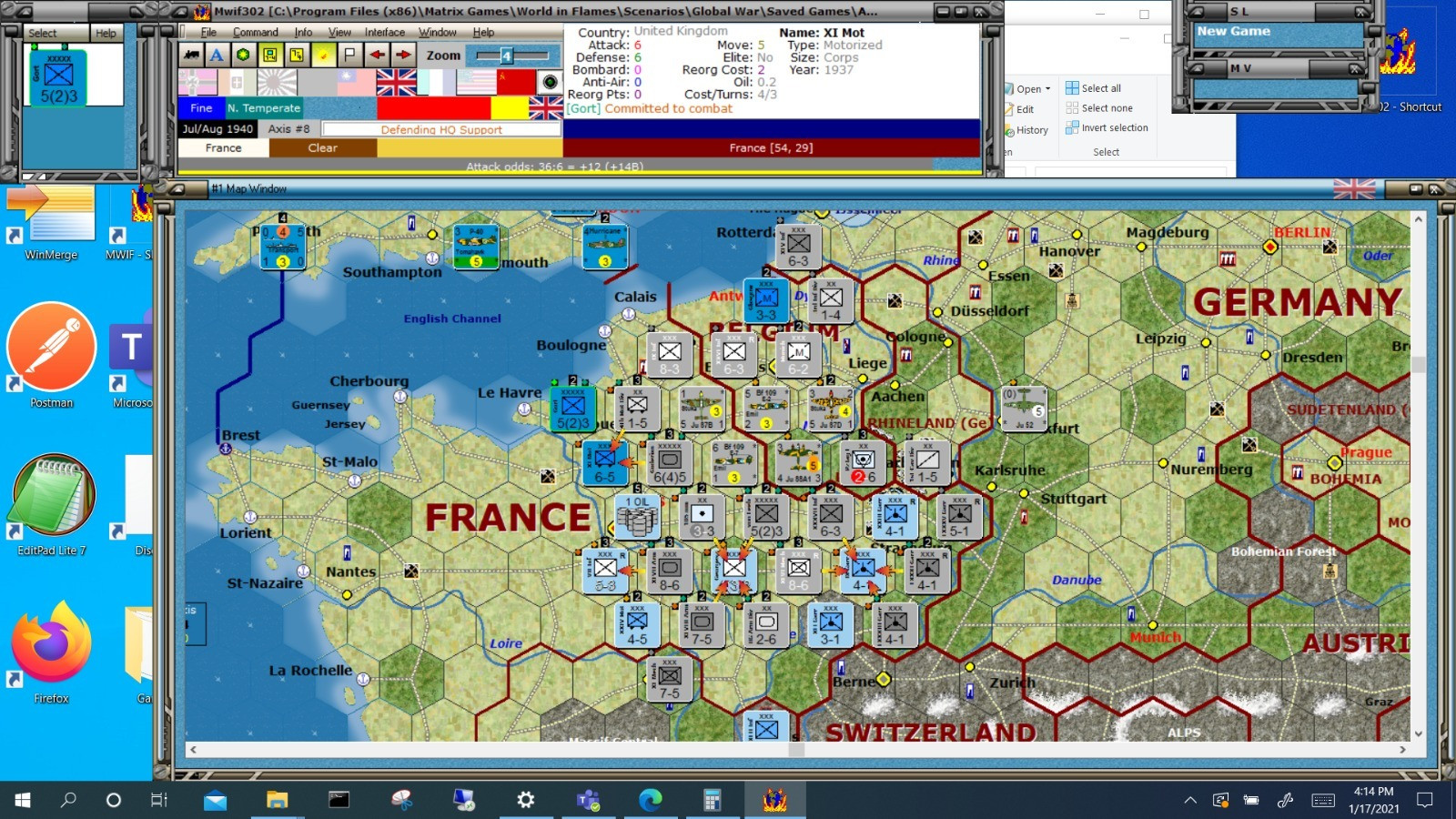Click the Defending HQ Support field
Screen dimensions: 1456x819
pos(440,129)
